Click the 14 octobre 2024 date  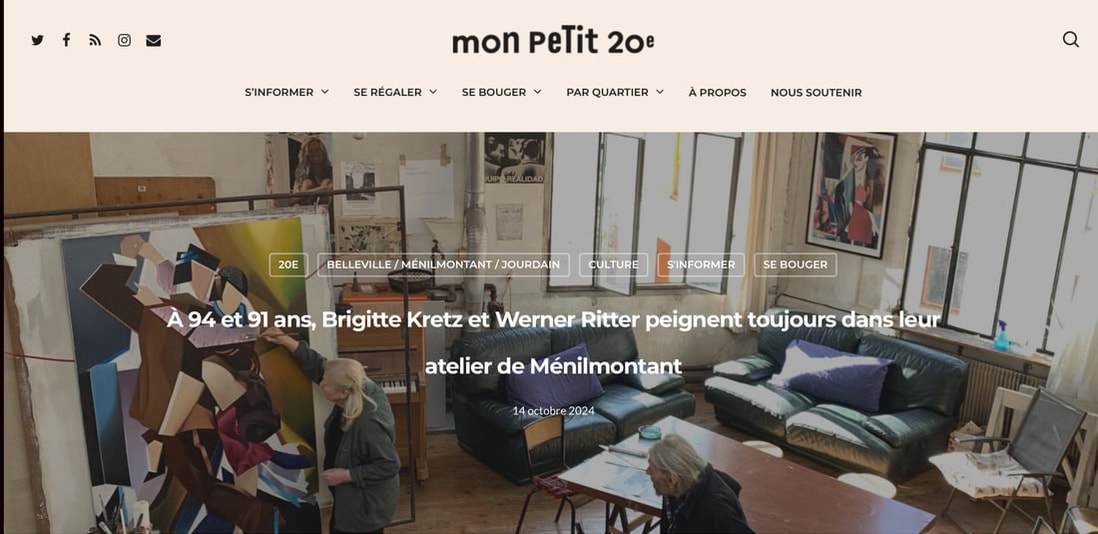[553, 411]
